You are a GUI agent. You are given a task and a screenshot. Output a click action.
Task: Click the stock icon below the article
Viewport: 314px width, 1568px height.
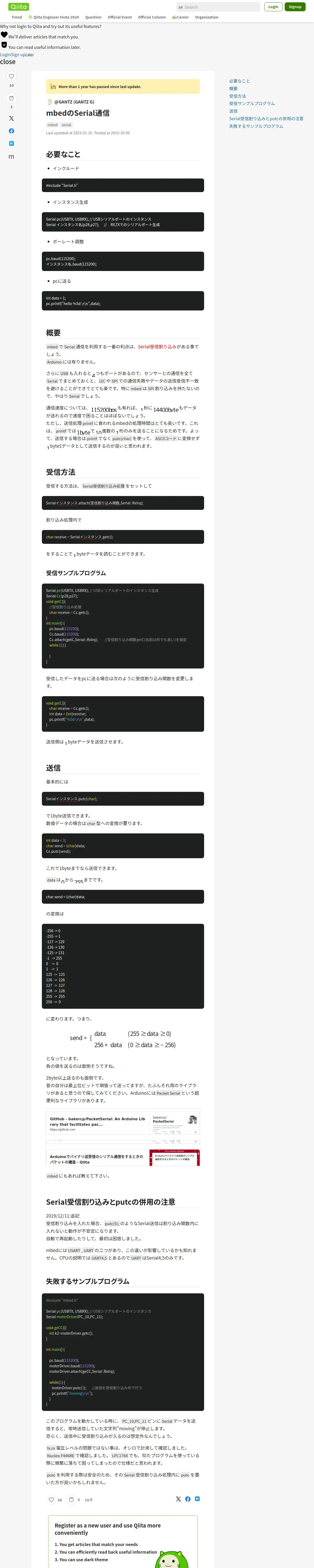click(x=71, y=1499)
